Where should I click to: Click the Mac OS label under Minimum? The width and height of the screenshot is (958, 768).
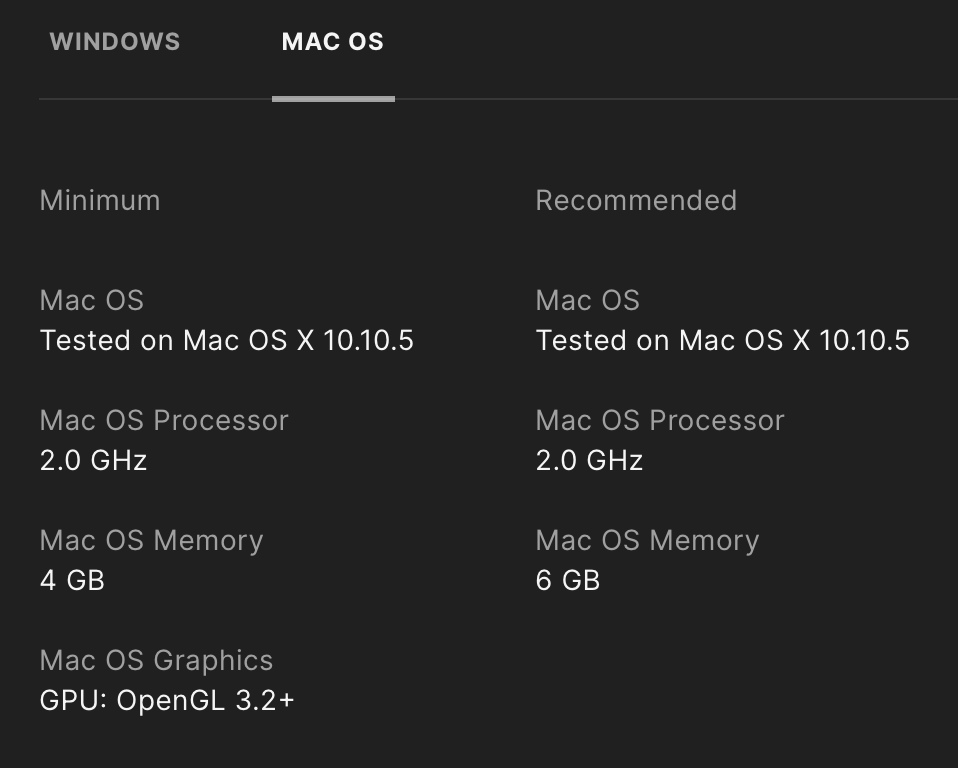pos(92,301)
